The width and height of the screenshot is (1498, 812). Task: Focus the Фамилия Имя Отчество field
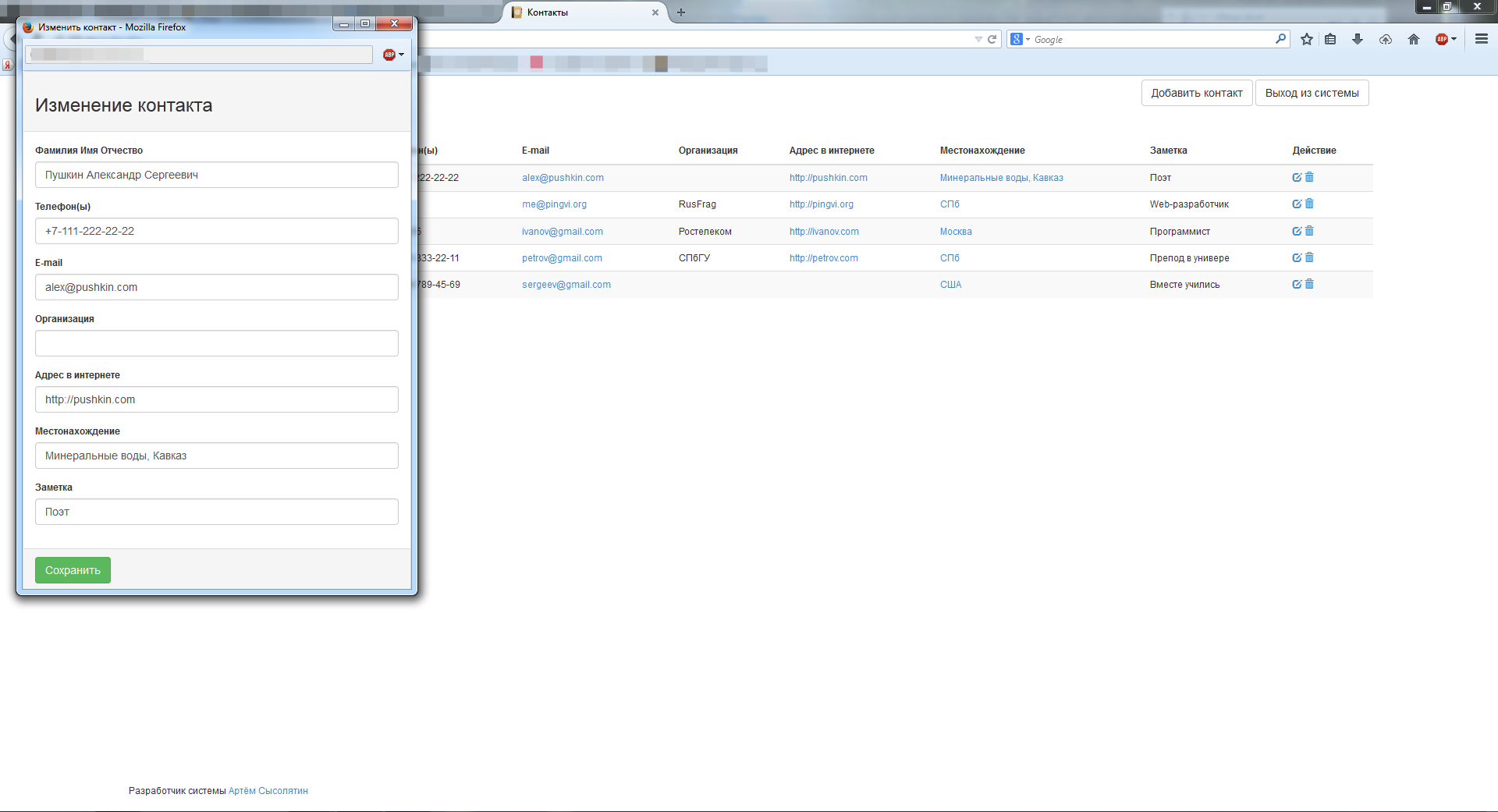click(217, 175)
